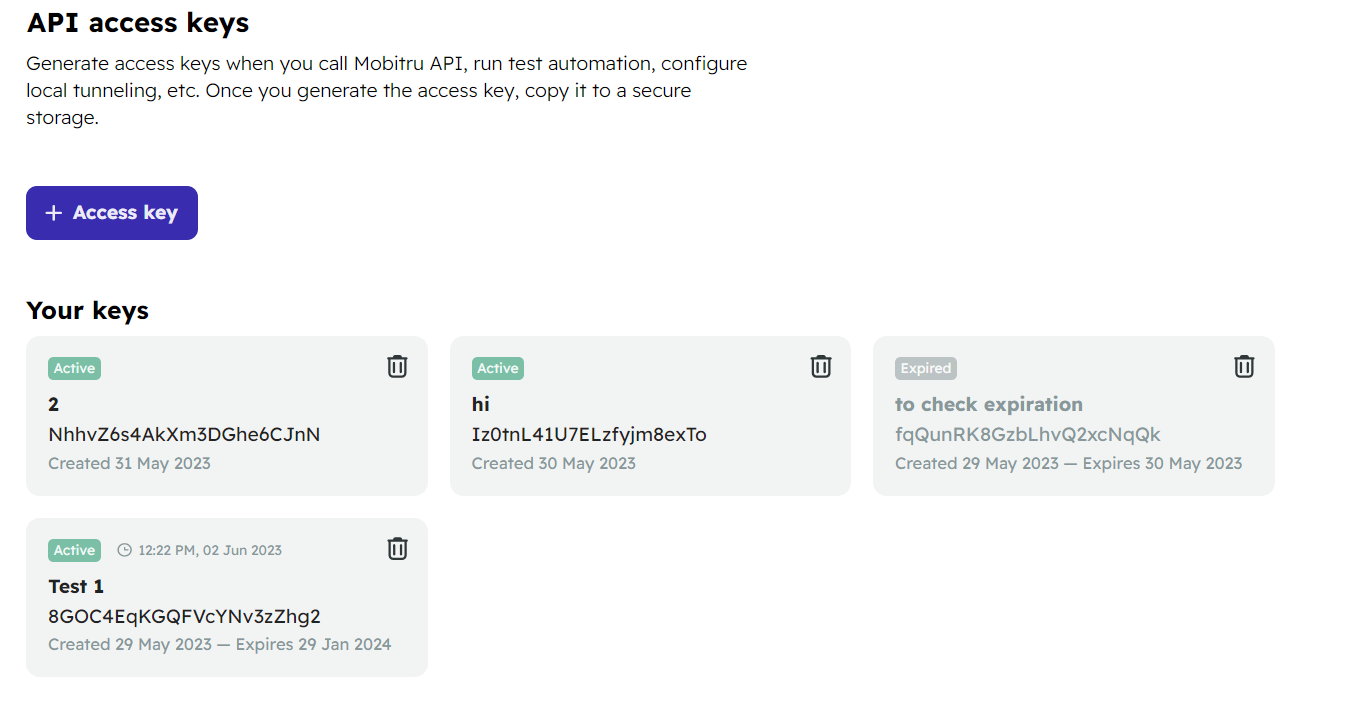Delete the expired key trash icon
The image size is (1362, 709).
(1244, 366)
